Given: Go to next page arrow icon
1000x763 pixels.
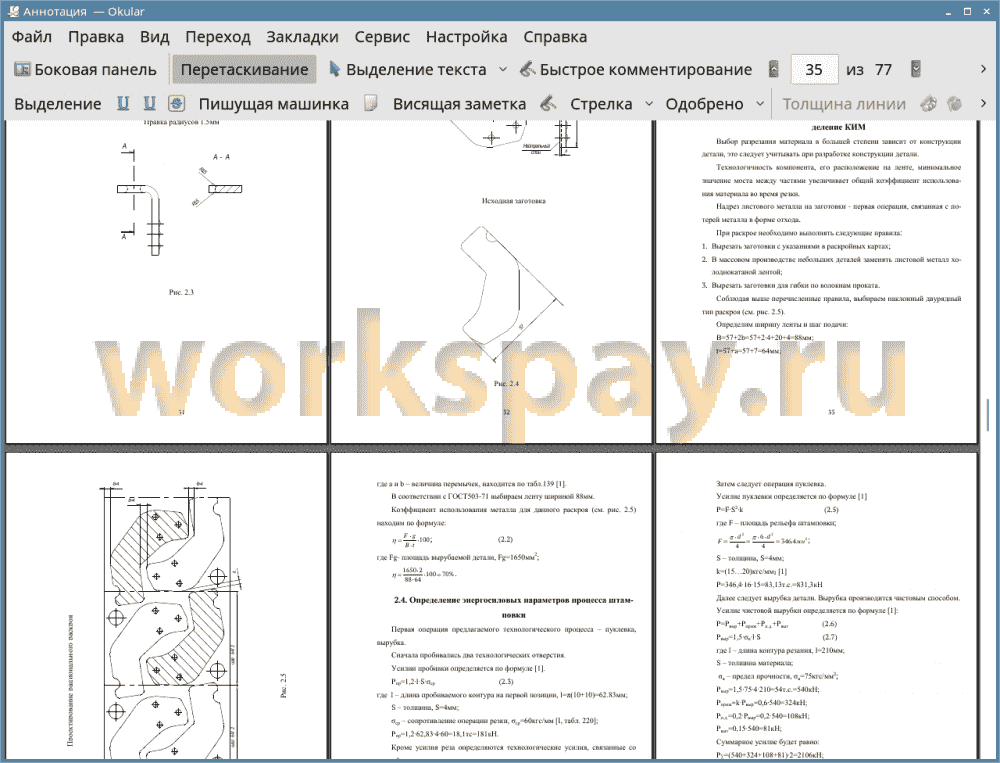Looking at the screenshot, I should (916, 70).
